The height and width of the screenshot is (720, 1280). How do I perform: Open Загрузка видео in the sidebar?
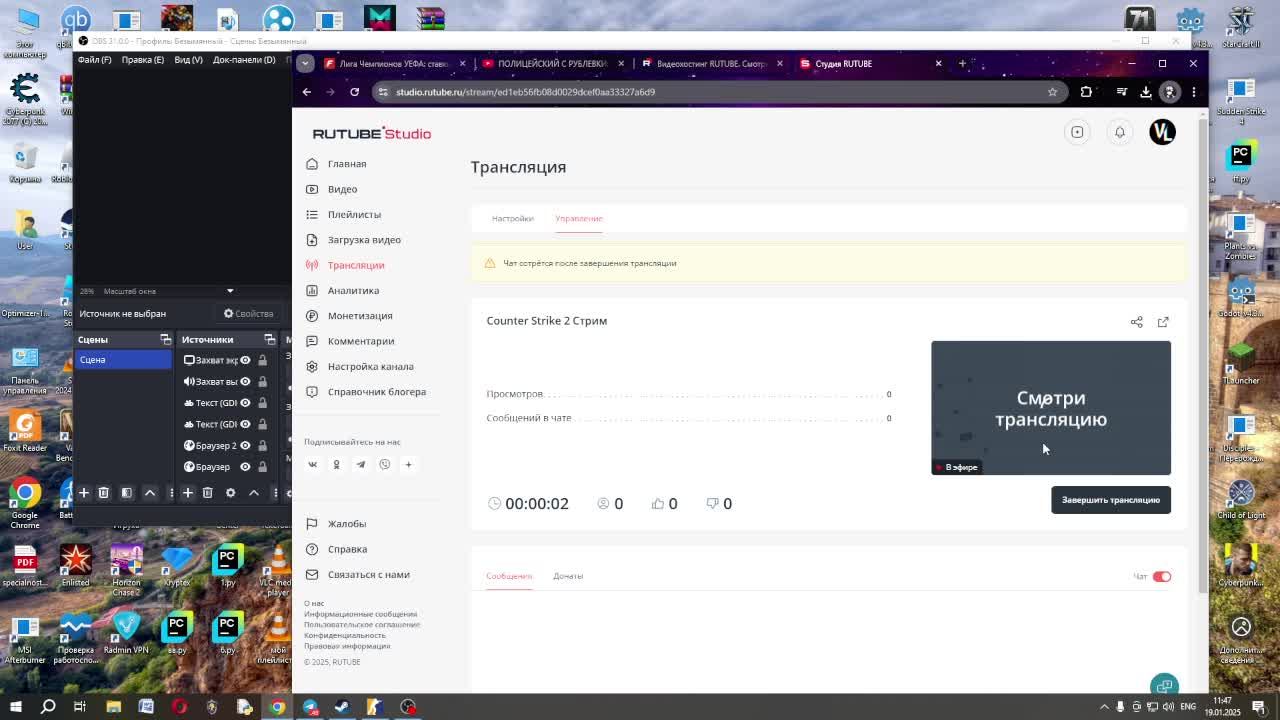pos(364,240)
